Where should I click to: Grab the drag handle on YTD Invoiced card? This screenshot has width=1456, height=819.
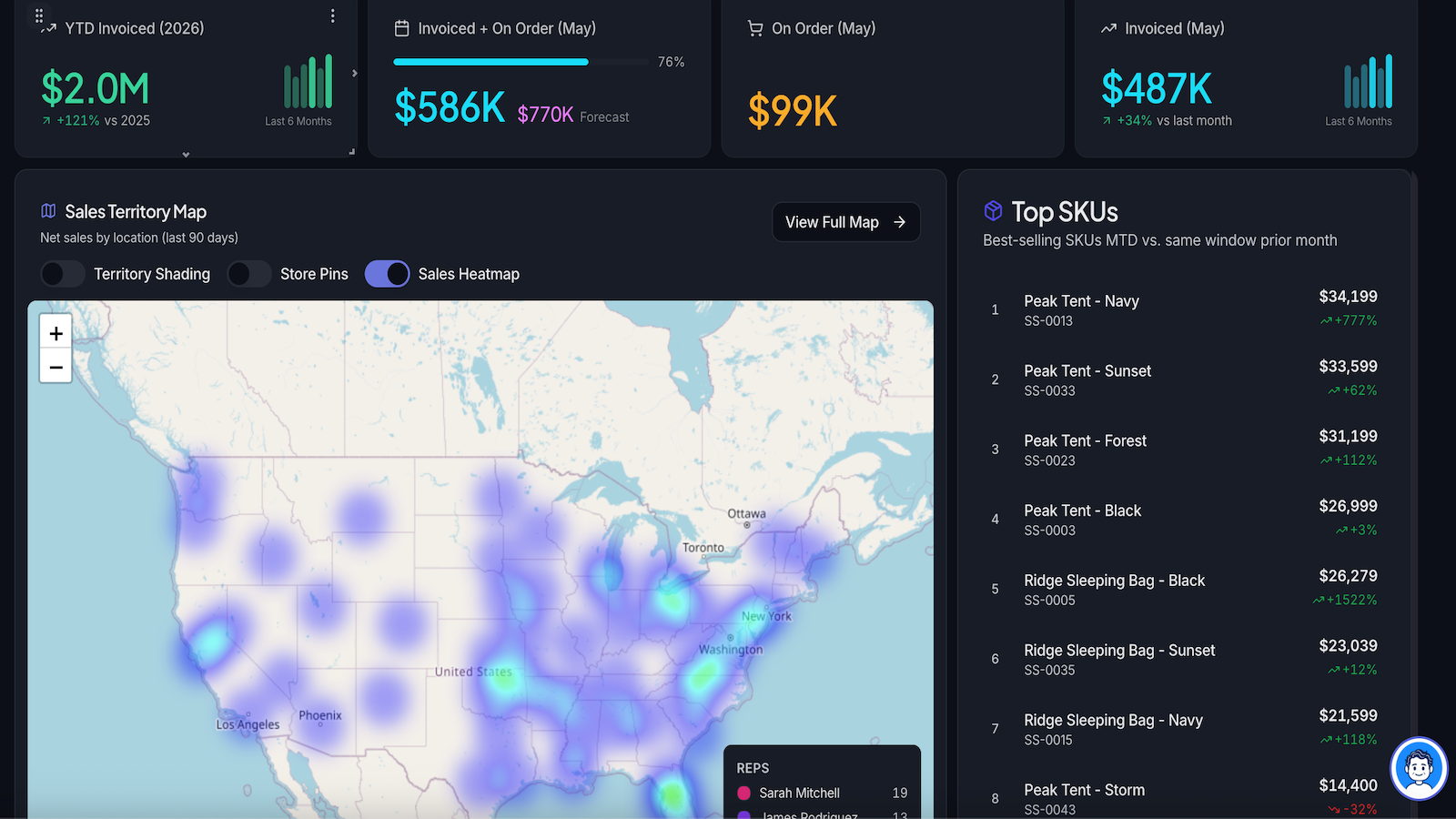pos(39,15)
